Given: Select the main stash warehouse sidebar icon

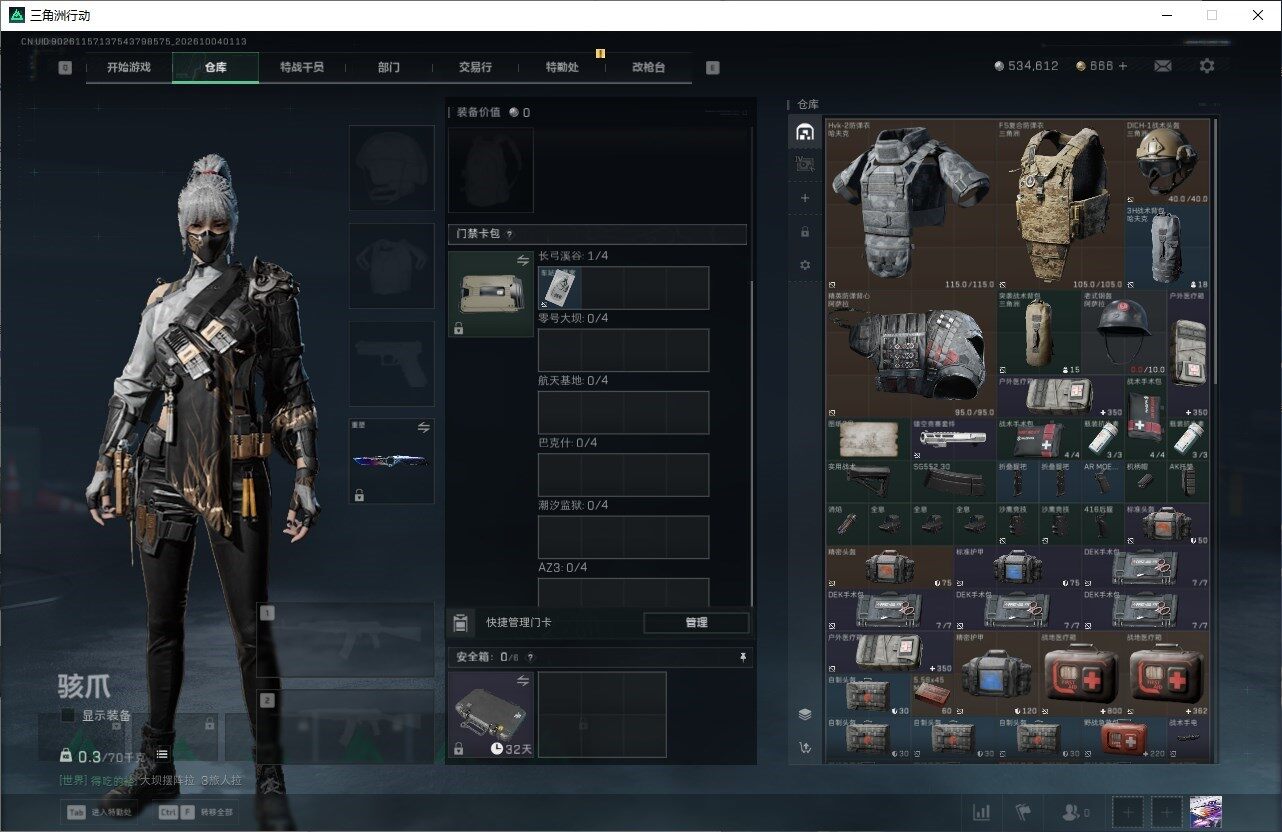Looking at the screenshot, I should [805, 132].
